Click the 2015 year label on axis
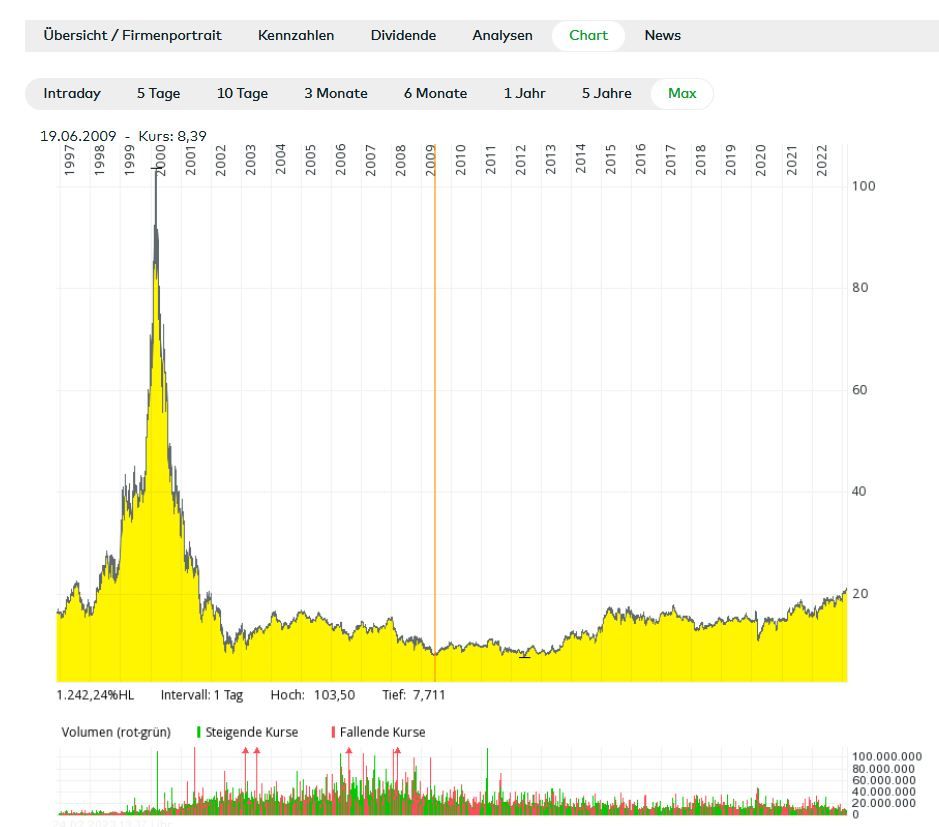939x827 pixels. pyautogui.click(x=611, y=160)
